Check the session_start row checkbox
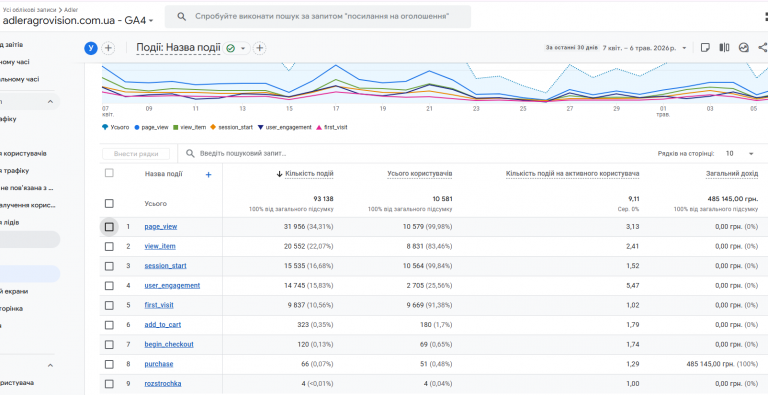Image resolution: width=768 pixels, height=395 pixels. tap(109, 266)
